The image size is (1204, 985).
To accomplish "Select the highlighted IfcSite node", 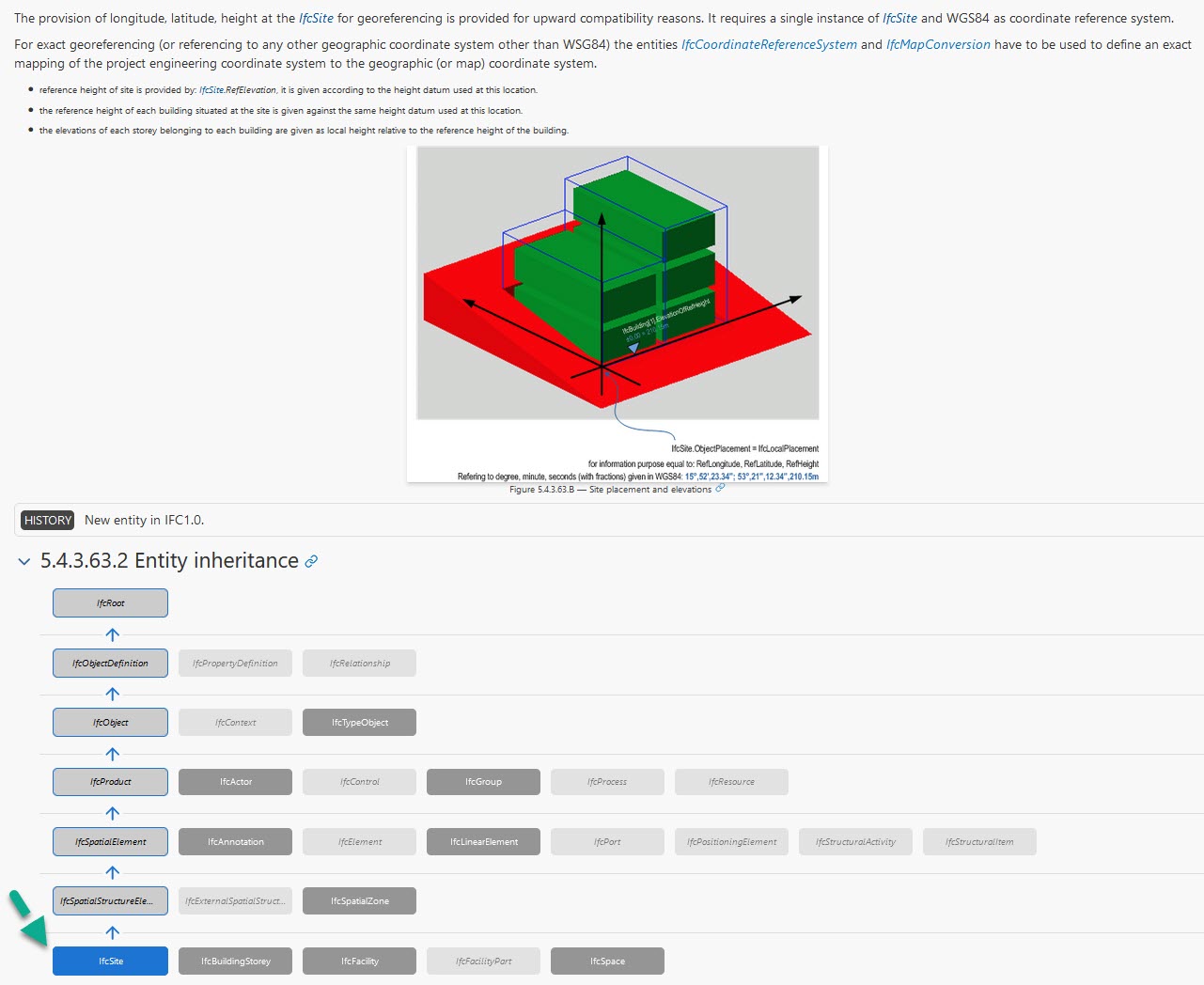I will click(110, 961).
